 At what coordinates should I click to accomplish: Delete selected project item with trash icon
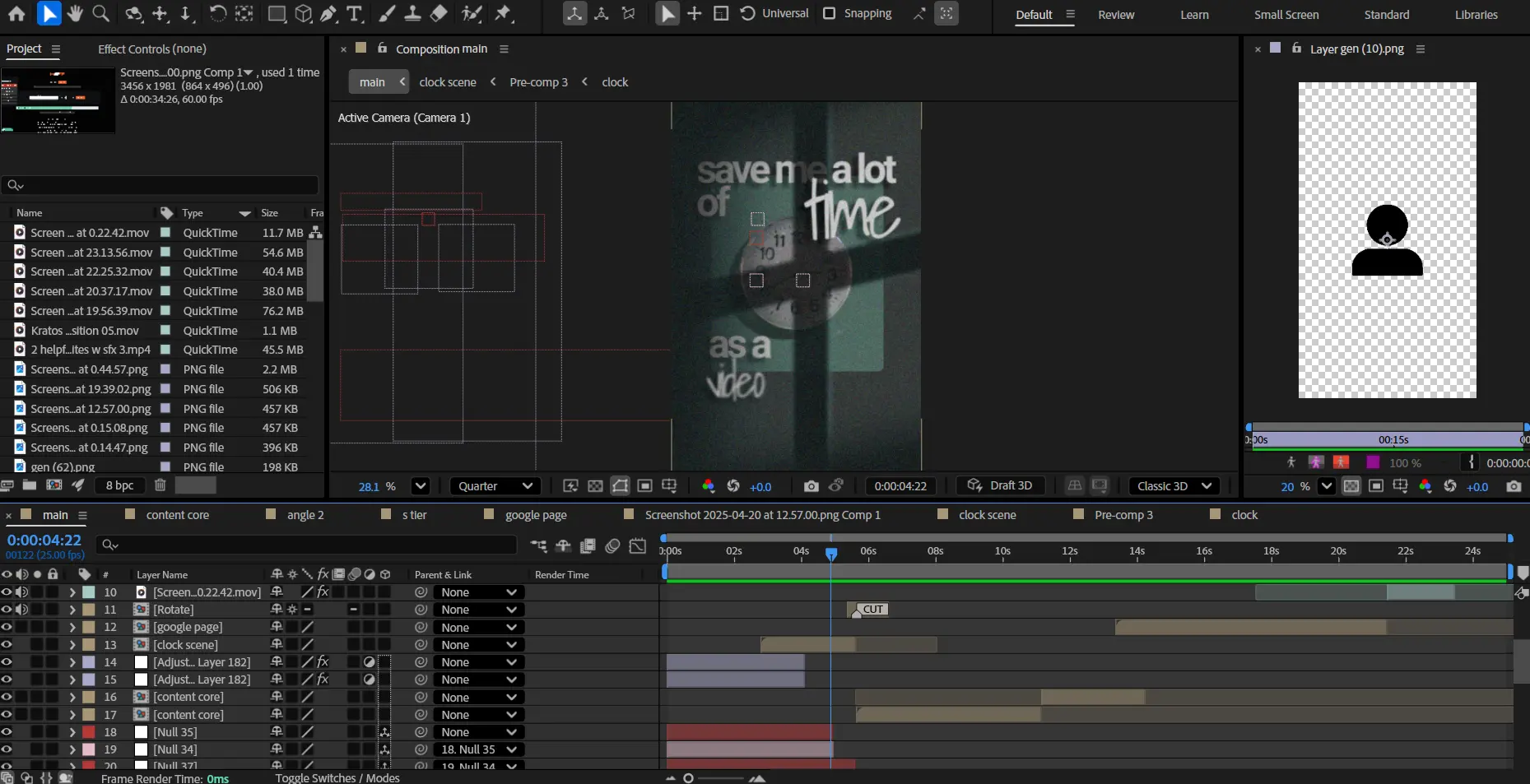point(160,485)
